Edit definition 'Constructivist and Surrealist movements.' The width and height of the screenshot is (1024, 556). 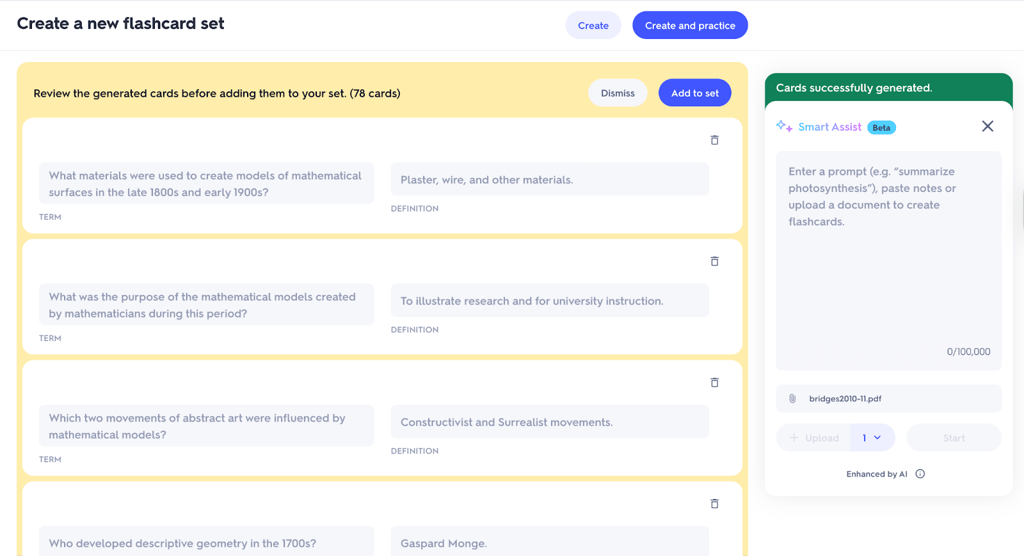click(x=549, y=422)
